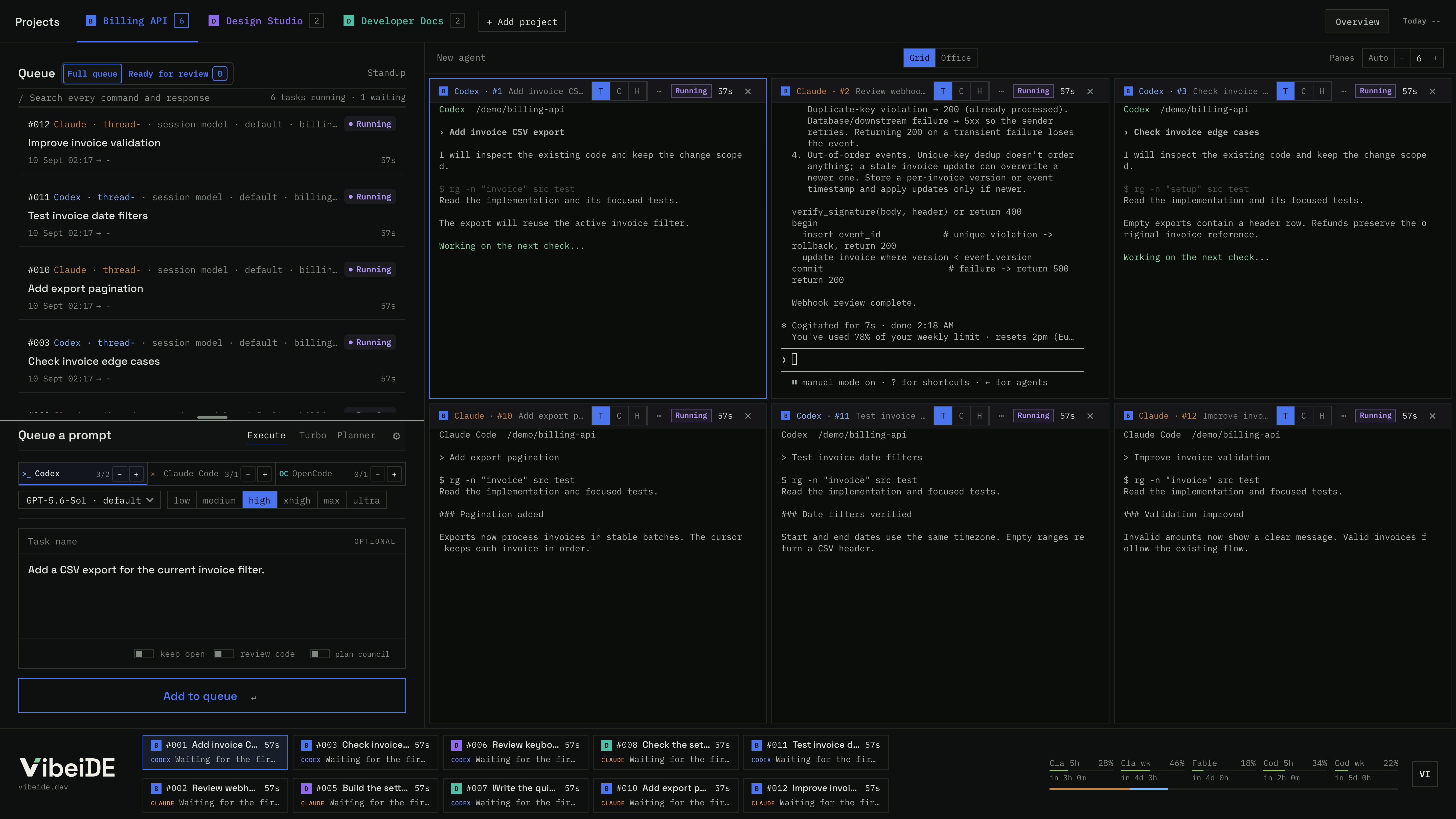Switch to the Turbo mode tab
1456x819 pixels.
313,435
